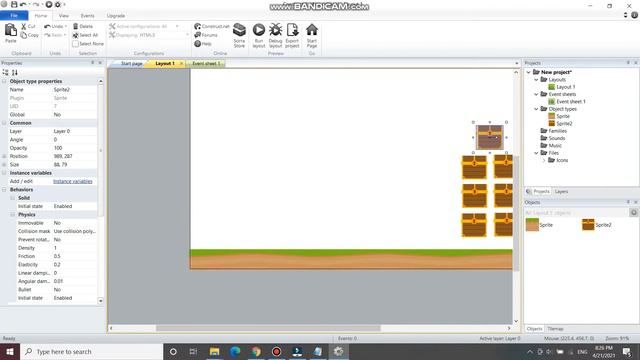Run the layout preview
The width and height of the screenshot is (640, 360).
pyautogui.click(x=259, y=36)
